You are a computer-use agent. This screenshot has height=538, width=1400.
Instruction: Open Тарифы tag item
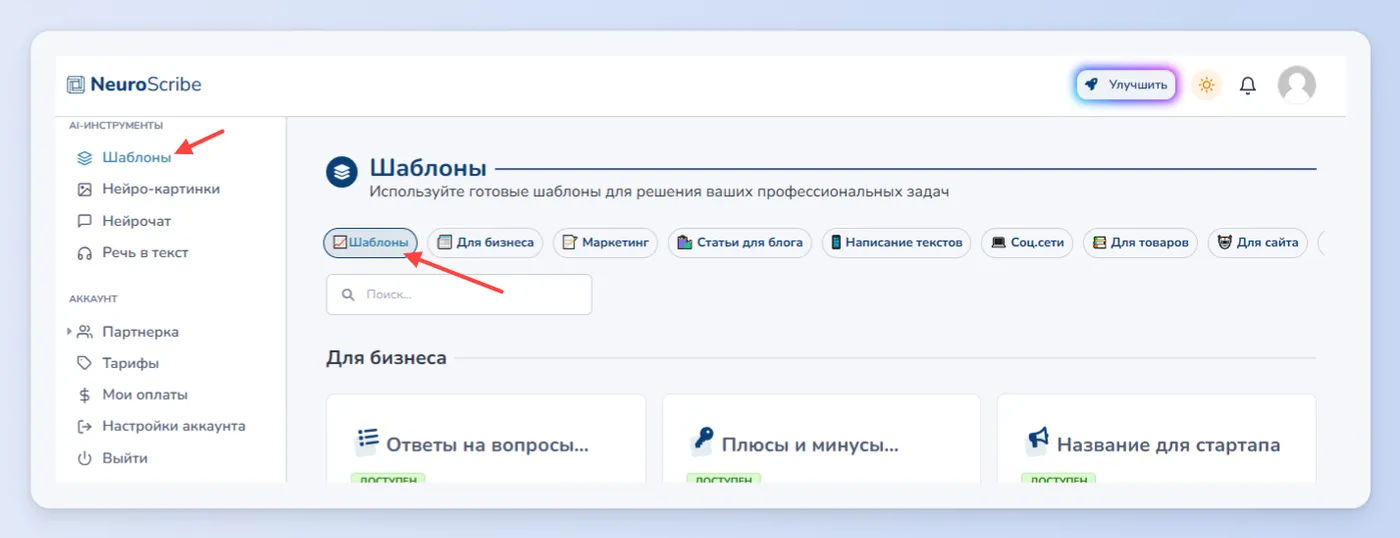[118, 363]
